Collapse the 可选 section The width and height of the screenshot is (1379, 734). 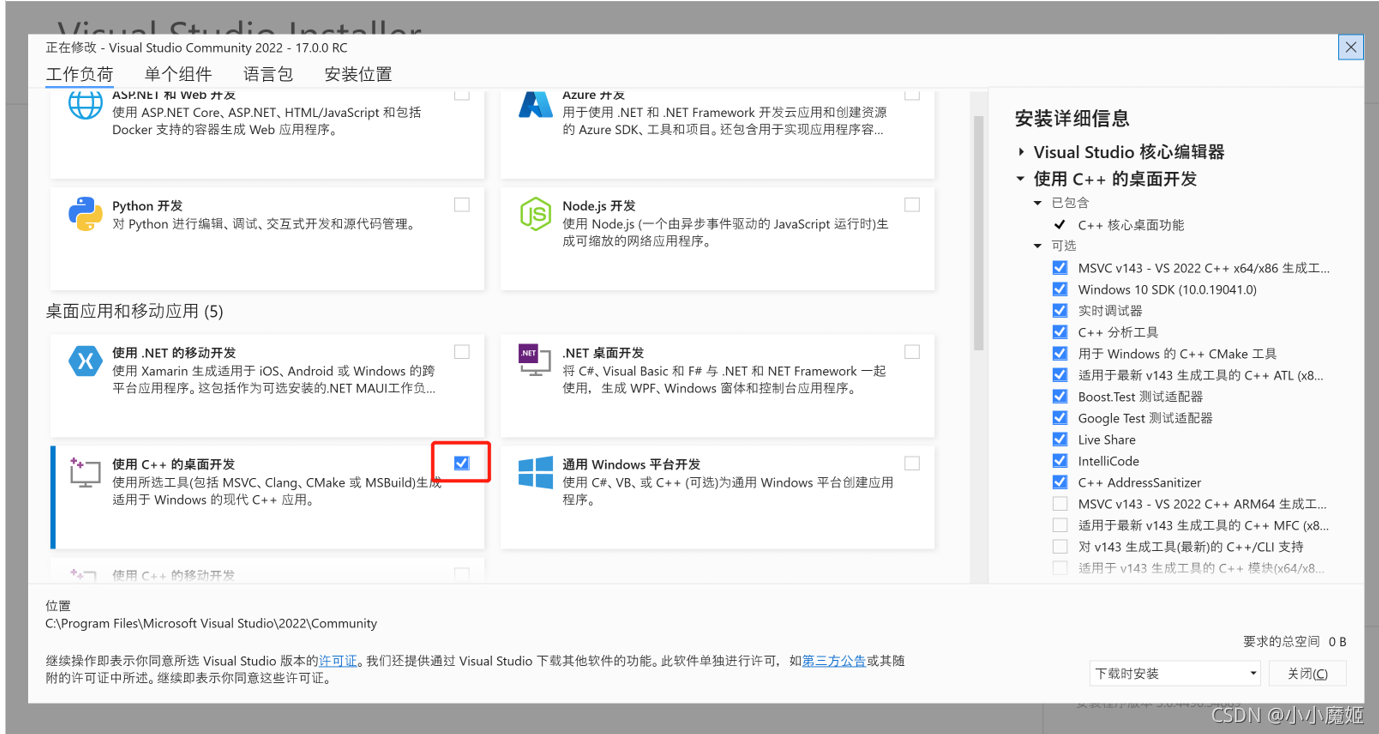1037,246
